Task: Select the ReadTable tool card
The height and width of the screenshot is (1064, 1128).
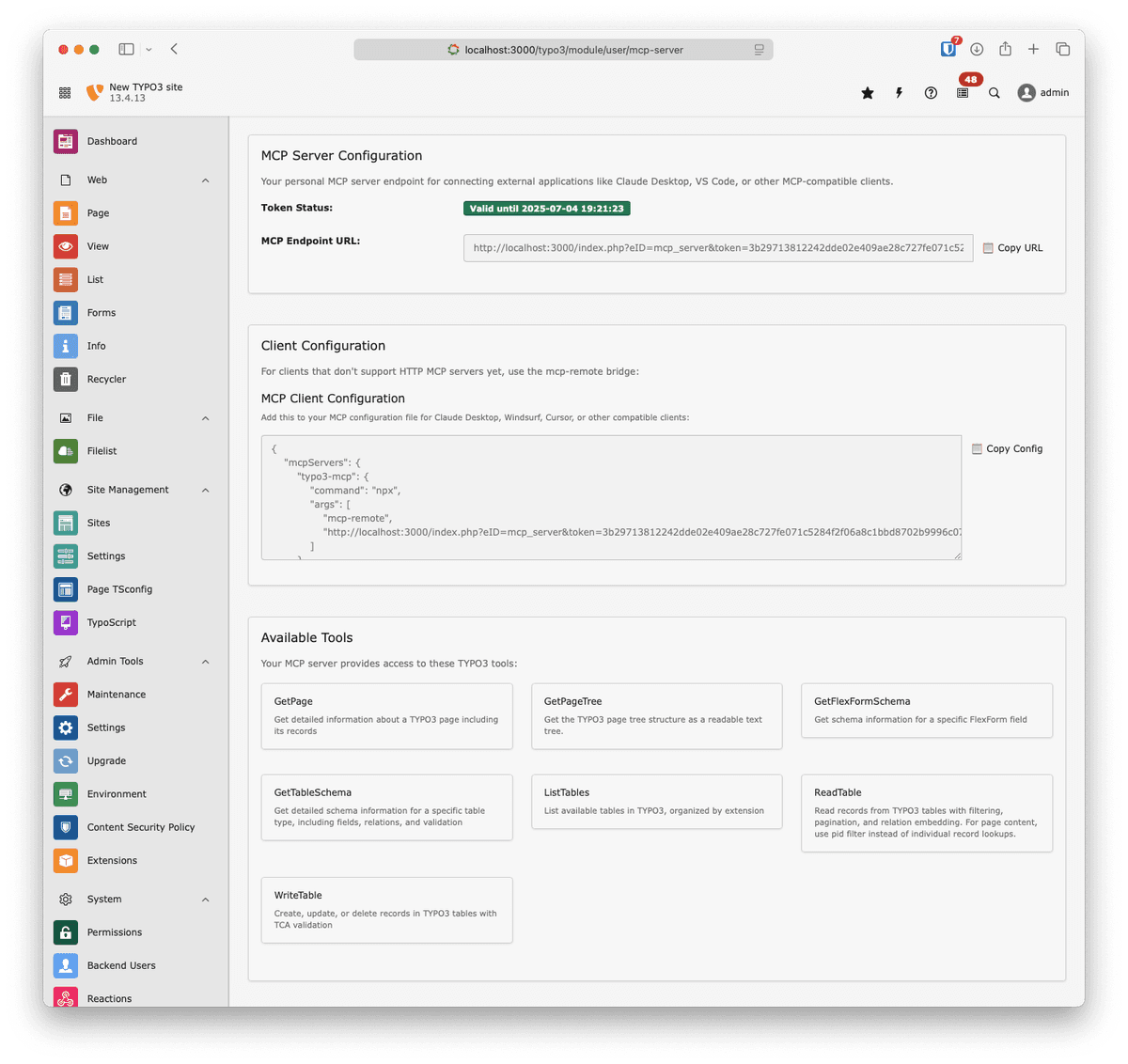Action: (927, 813)
